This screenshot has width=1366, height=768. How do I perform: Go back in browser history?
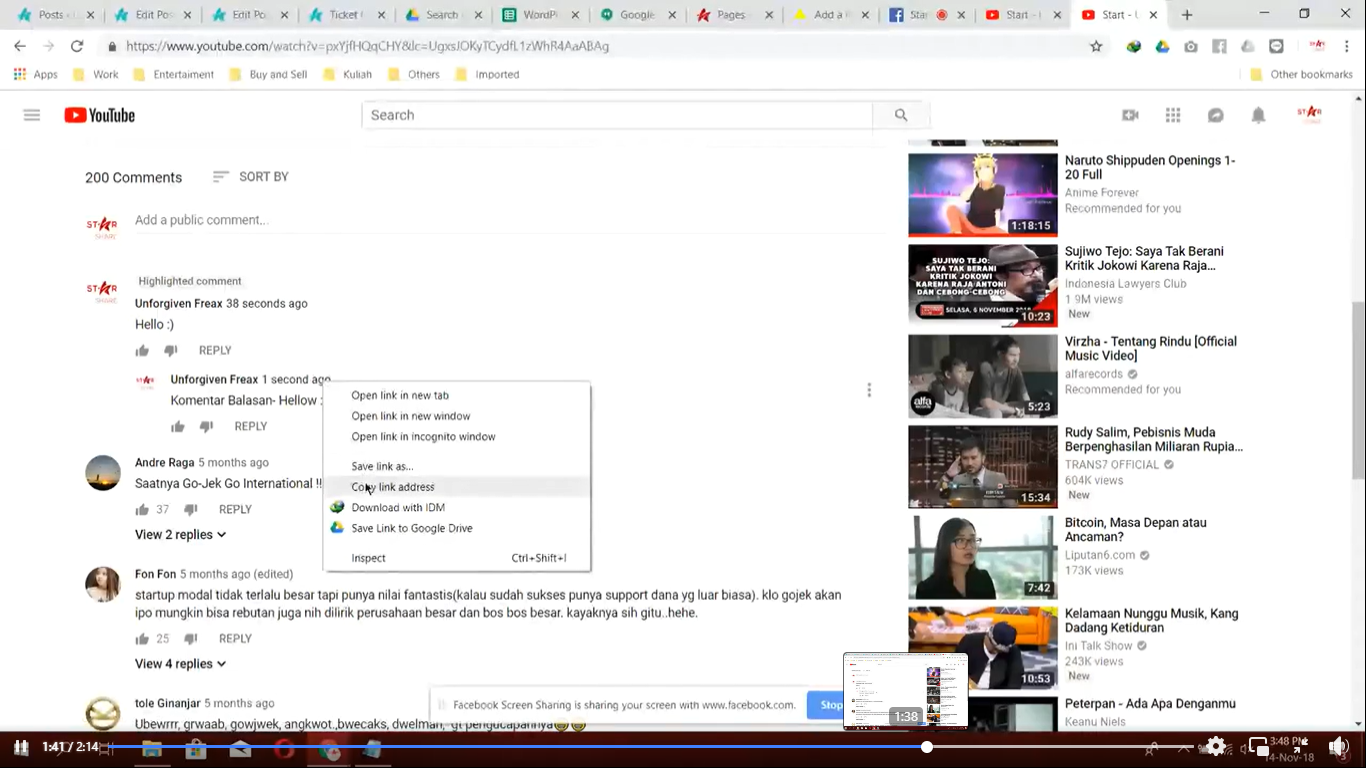[x=20, y=46]
